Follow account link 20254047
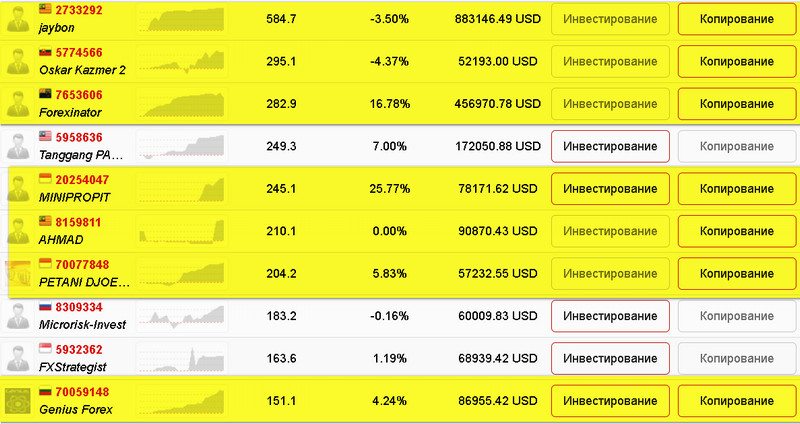Image resolution: width=800 pixels, height=424 pixels. pyautogui.click(x=82, y=180)
